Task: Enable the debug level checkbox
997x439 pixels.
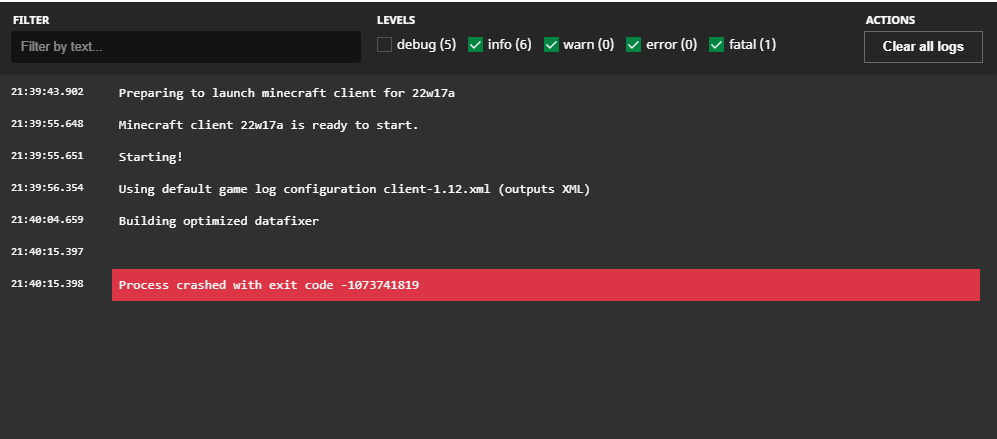Action: [x=385, y=44]
